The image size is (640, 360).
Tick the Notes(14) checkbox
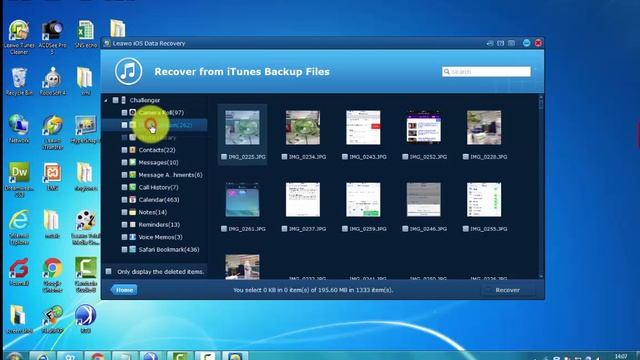(x=124, y=212)
